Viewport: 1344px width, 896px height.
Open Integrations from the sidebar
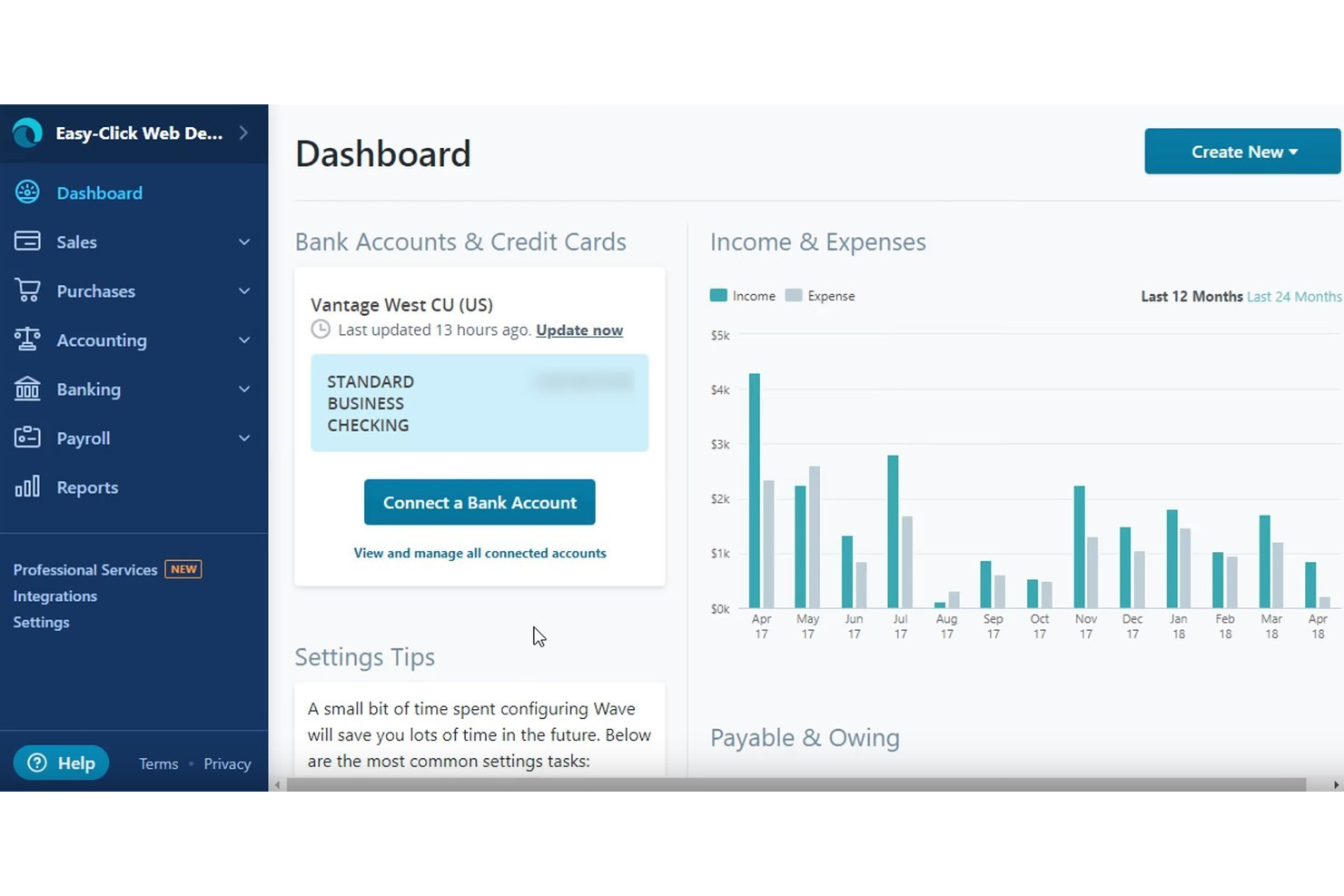click(x=54, y=596)
